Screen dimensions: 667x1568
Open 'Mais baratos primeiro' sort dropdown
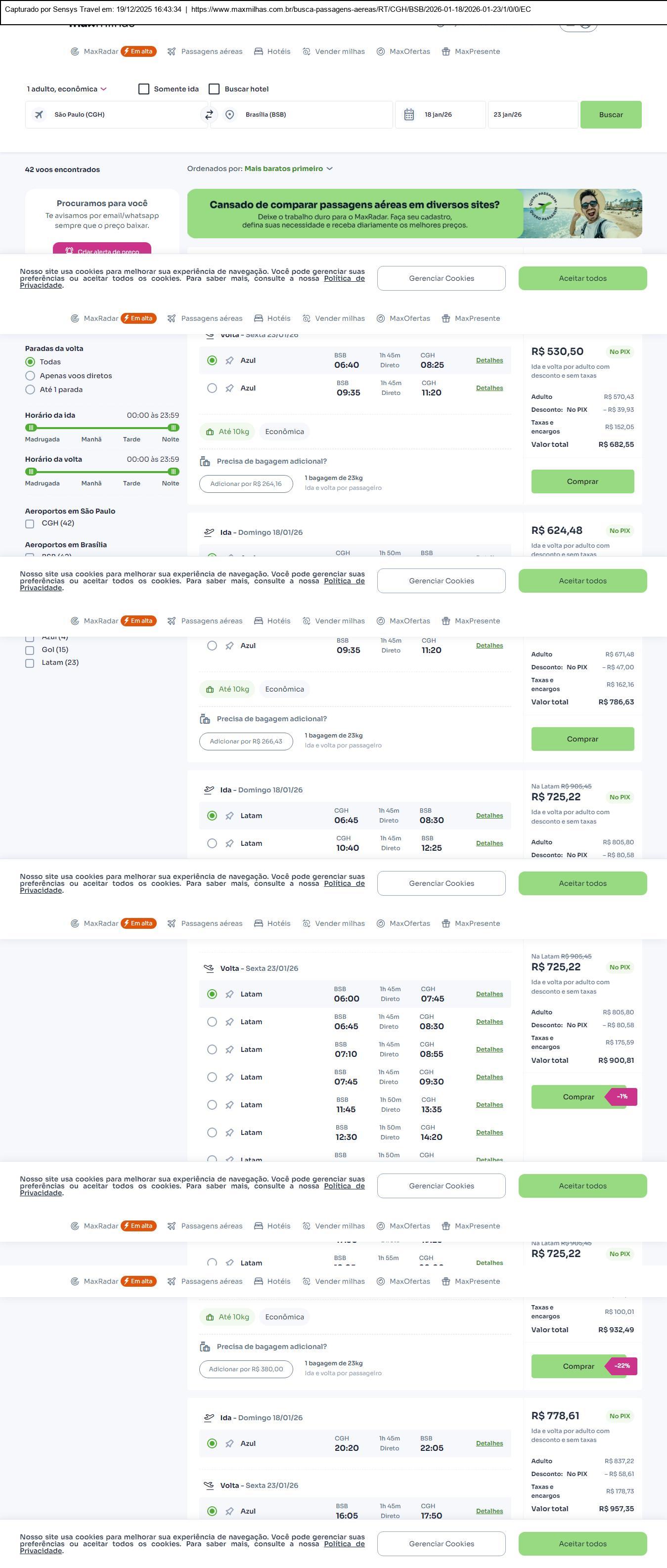[x=288, y=169]
